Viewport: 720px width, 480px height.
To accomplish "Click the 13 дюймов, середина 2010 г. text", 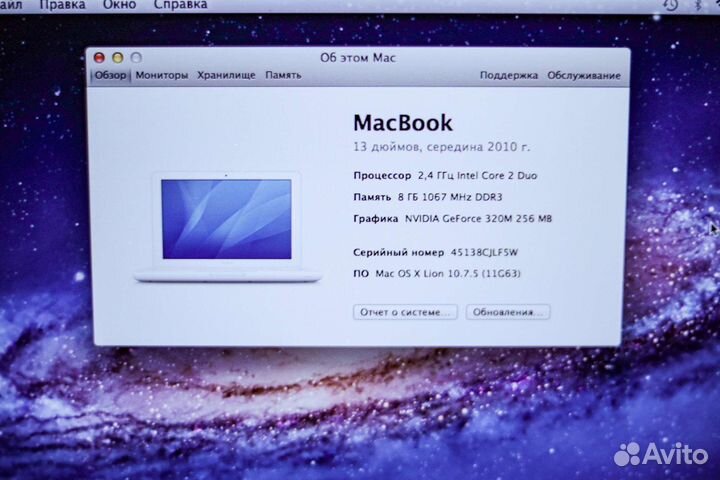I will (x=441, y=147).
